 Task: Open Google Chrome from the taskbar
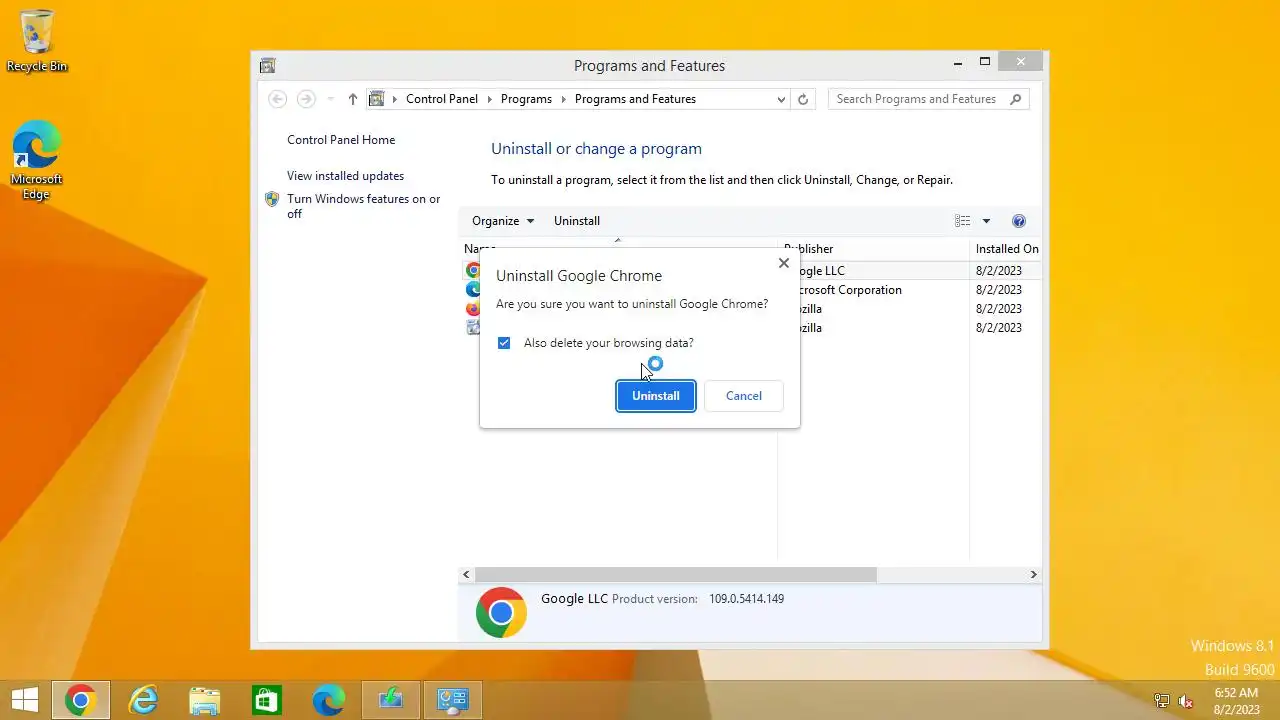coord(81,700)
